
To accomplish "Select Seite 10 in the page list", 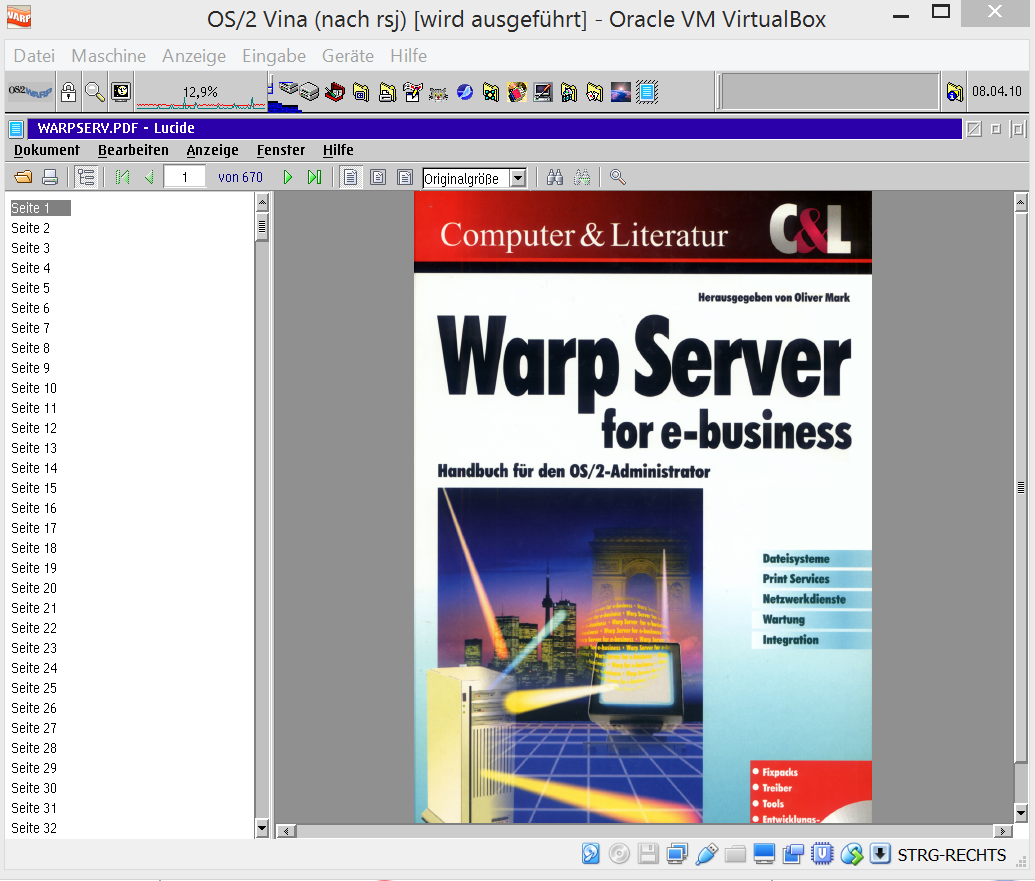I will point(34,388).
